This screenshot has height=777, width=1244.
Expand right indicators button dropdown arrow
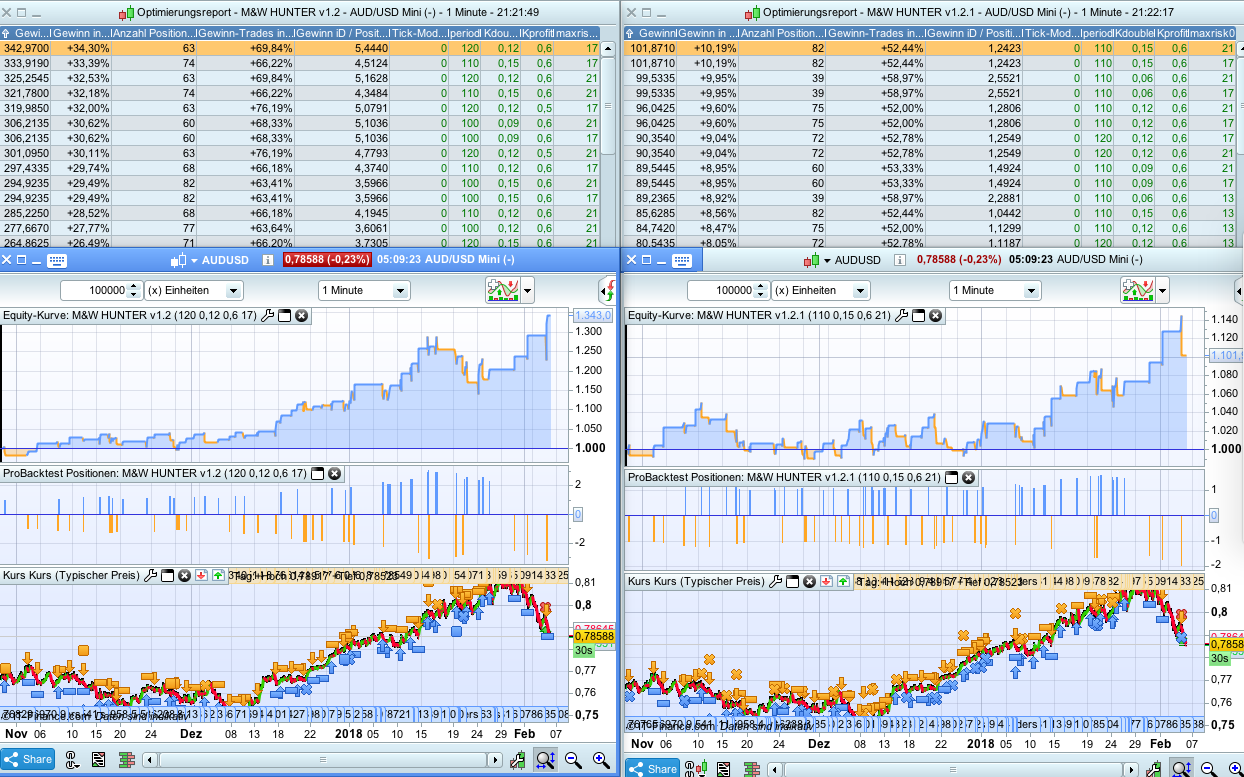(x=1161, y=290)
